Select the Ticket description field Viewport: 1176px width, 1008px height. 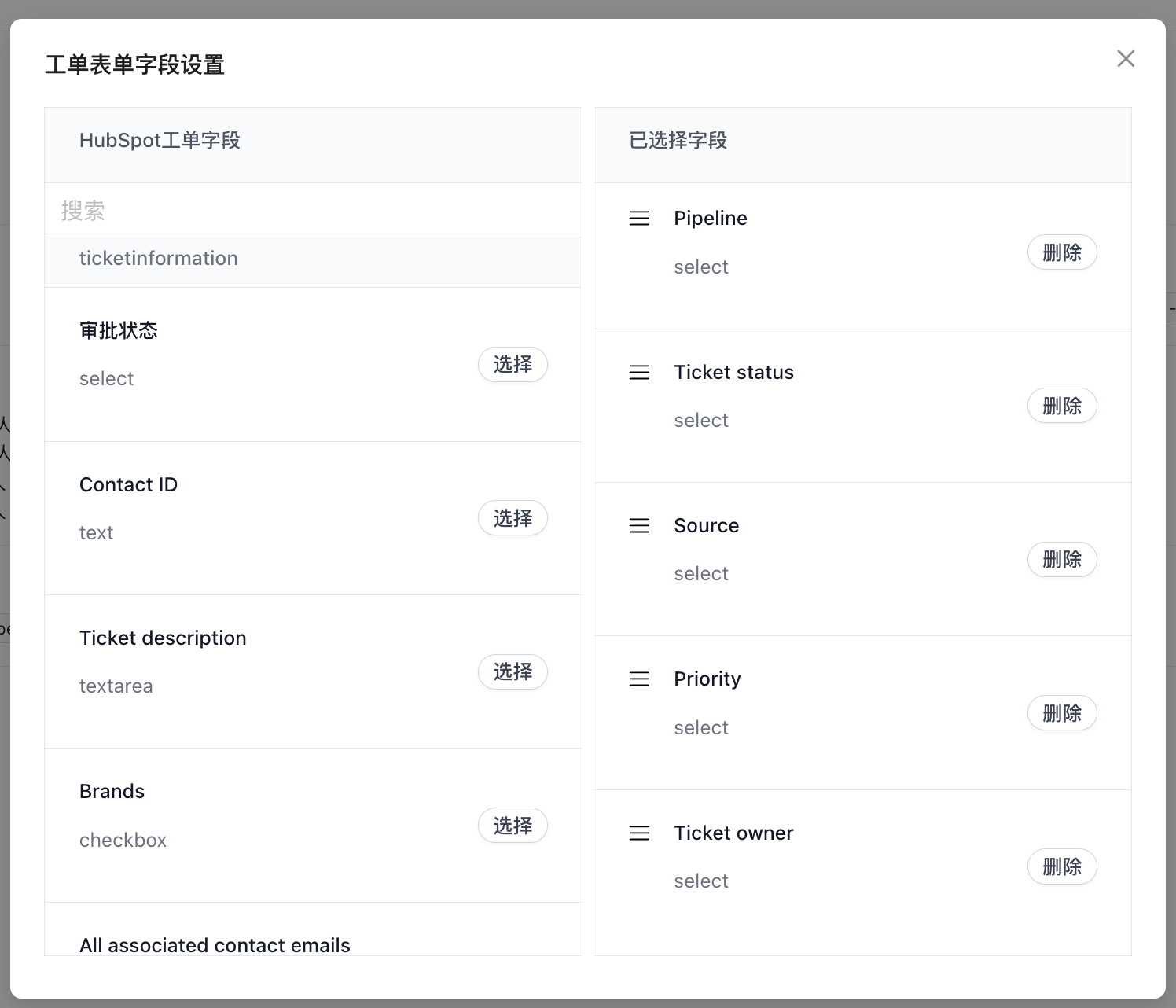tap(513, 671)
